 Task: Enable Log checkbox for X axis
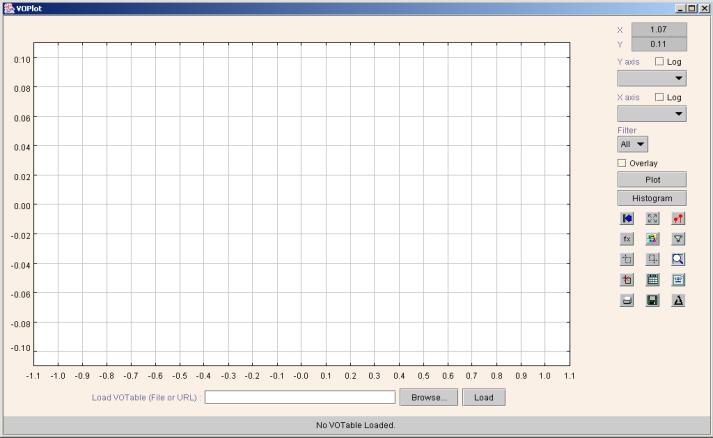click(x=659, y=97)
